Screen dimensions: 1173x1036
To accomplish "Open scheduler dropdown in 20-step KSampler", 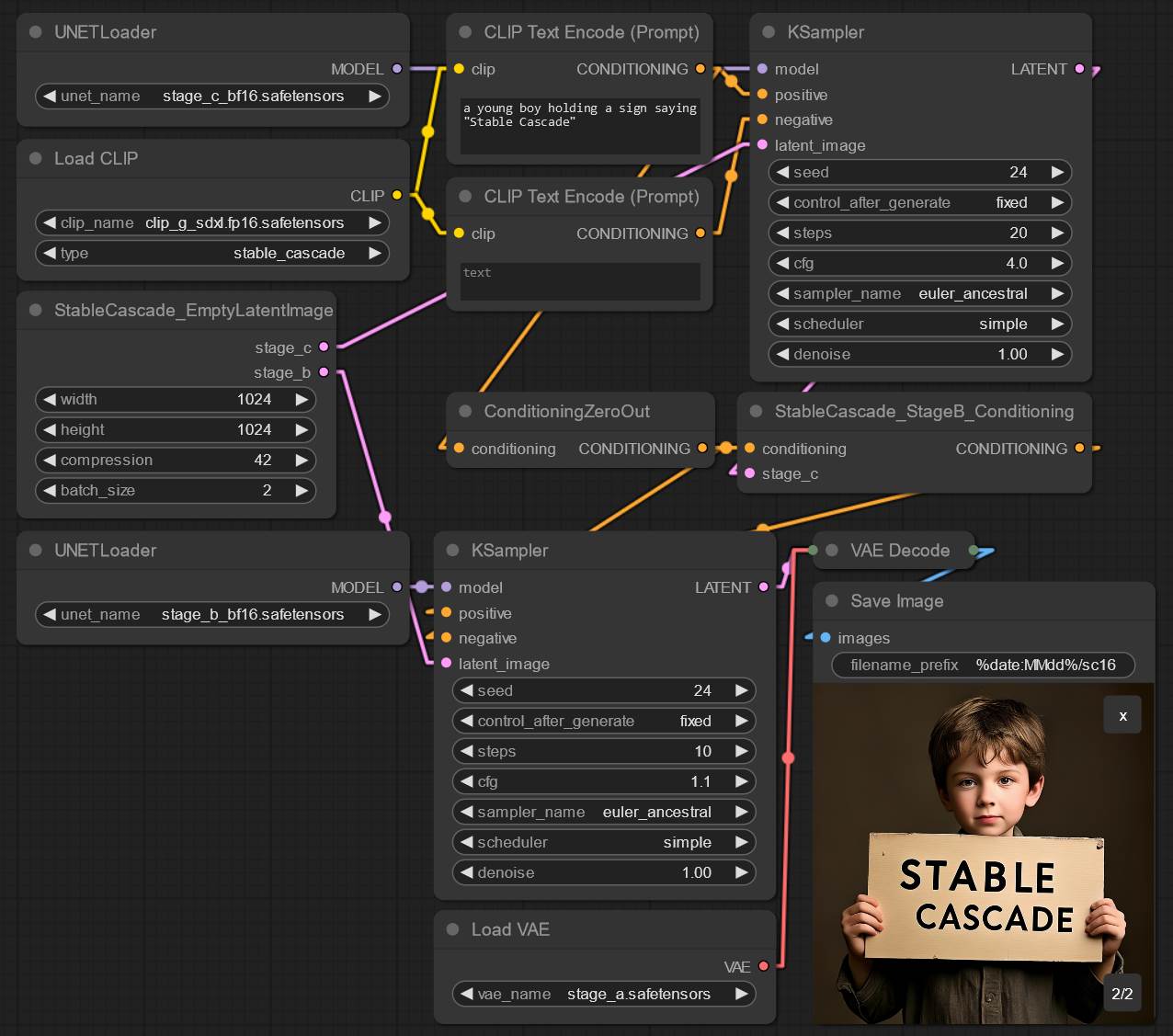I will coord(920,324).
